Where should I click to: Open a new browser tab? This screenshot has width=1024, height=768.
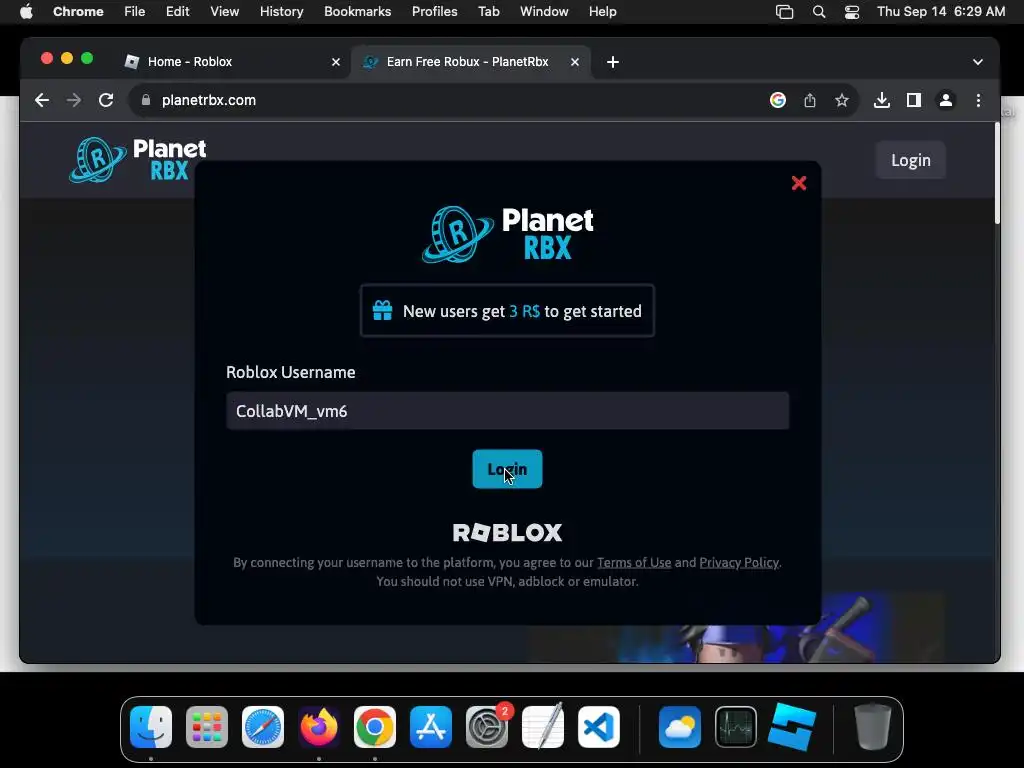613,62
